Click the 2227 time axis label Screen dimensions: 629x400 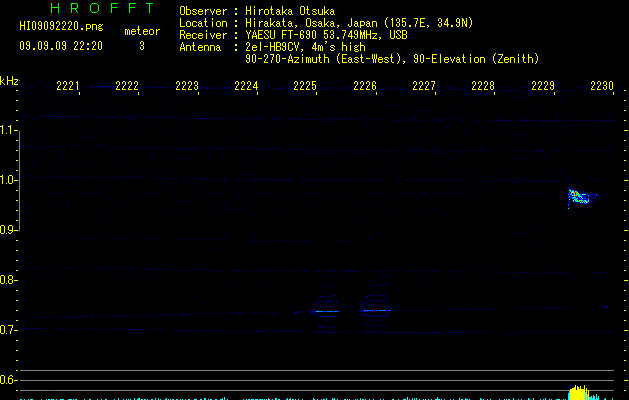click(x=424, y=86)
